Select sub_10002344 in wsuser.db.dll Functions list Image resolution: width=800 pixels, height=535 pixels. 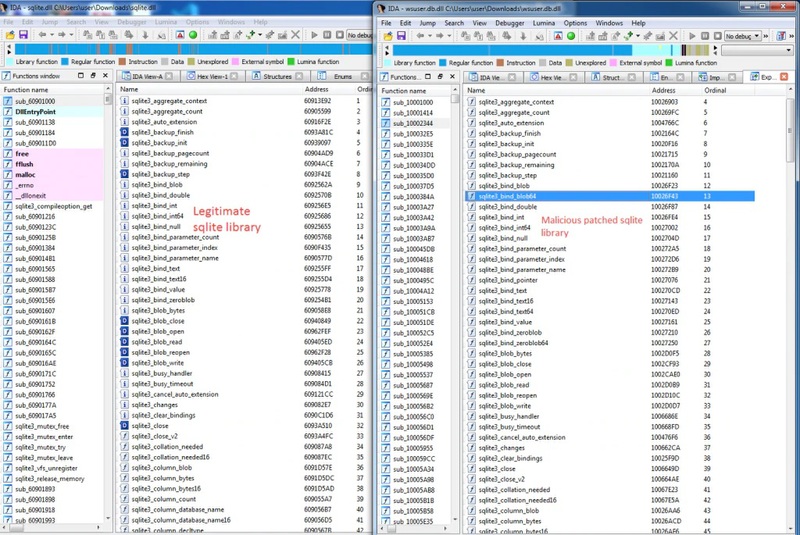point(415,123)
